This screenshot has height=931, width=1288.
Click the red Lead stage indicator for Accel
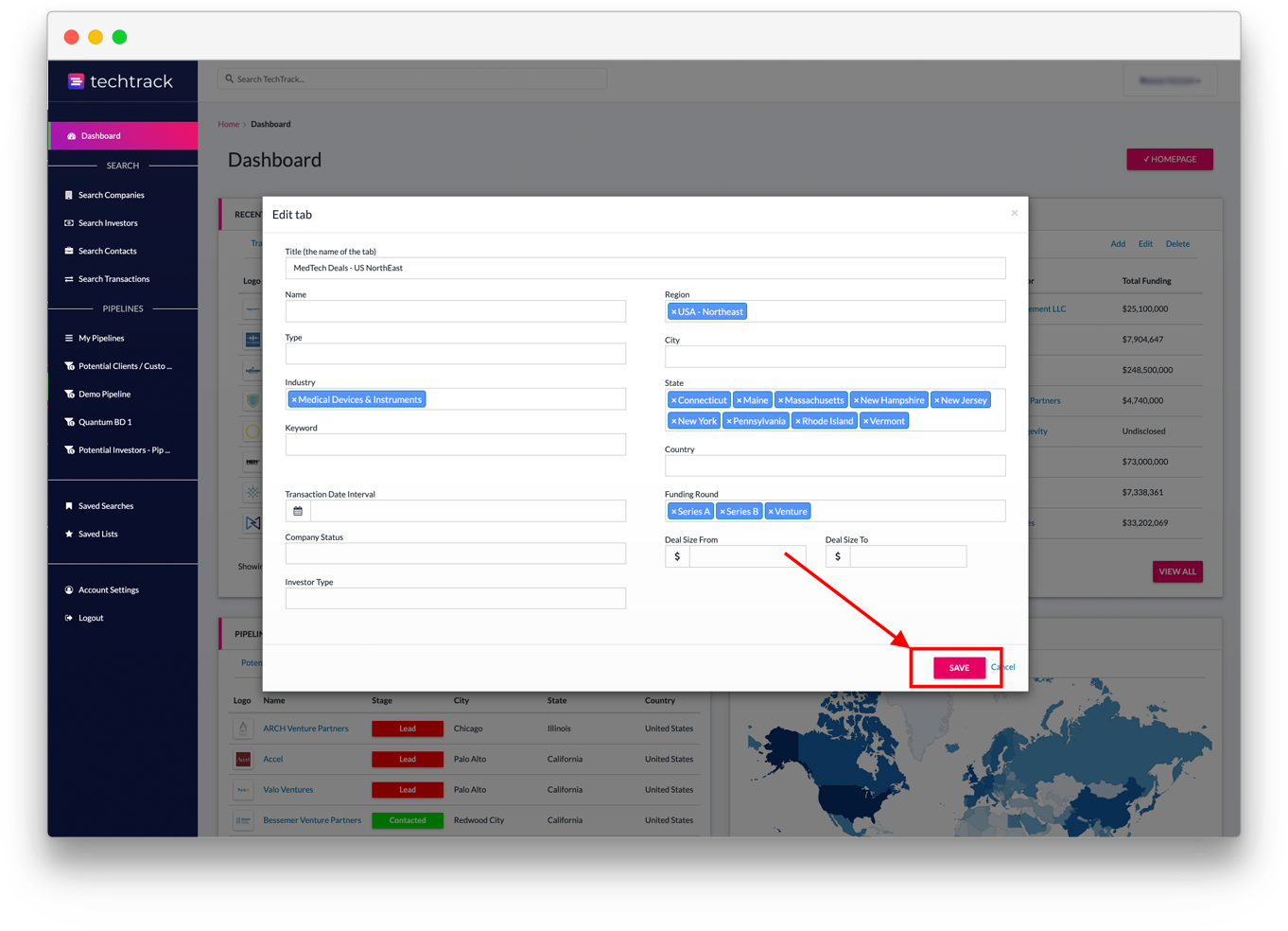pos(408,759)
